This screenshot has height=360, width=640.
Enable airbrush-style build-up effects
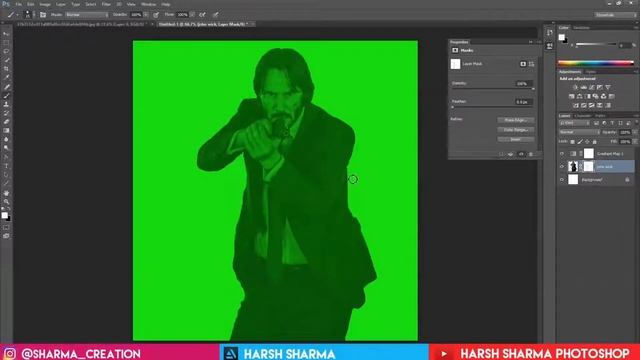202,15
